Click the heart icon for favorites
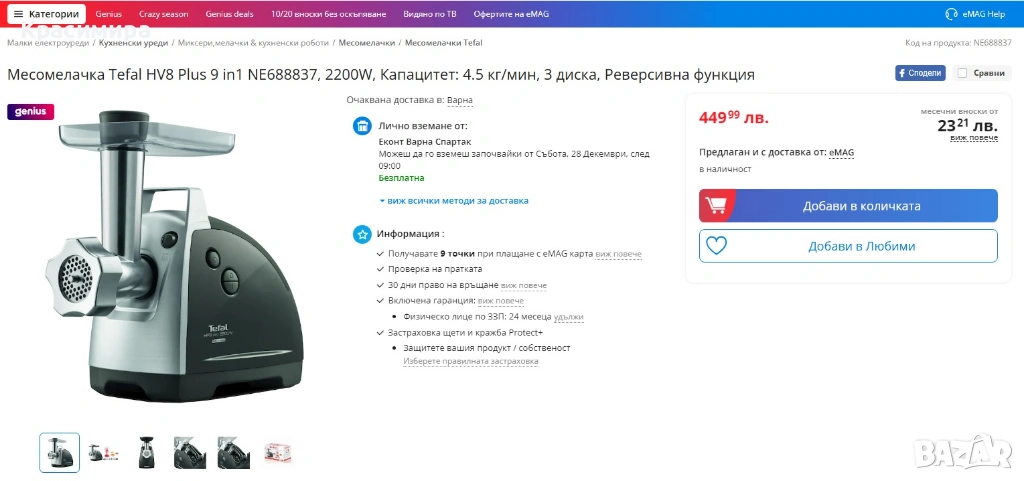The width and height of the screenshot is (1024, 481). [x=716, y=246]
